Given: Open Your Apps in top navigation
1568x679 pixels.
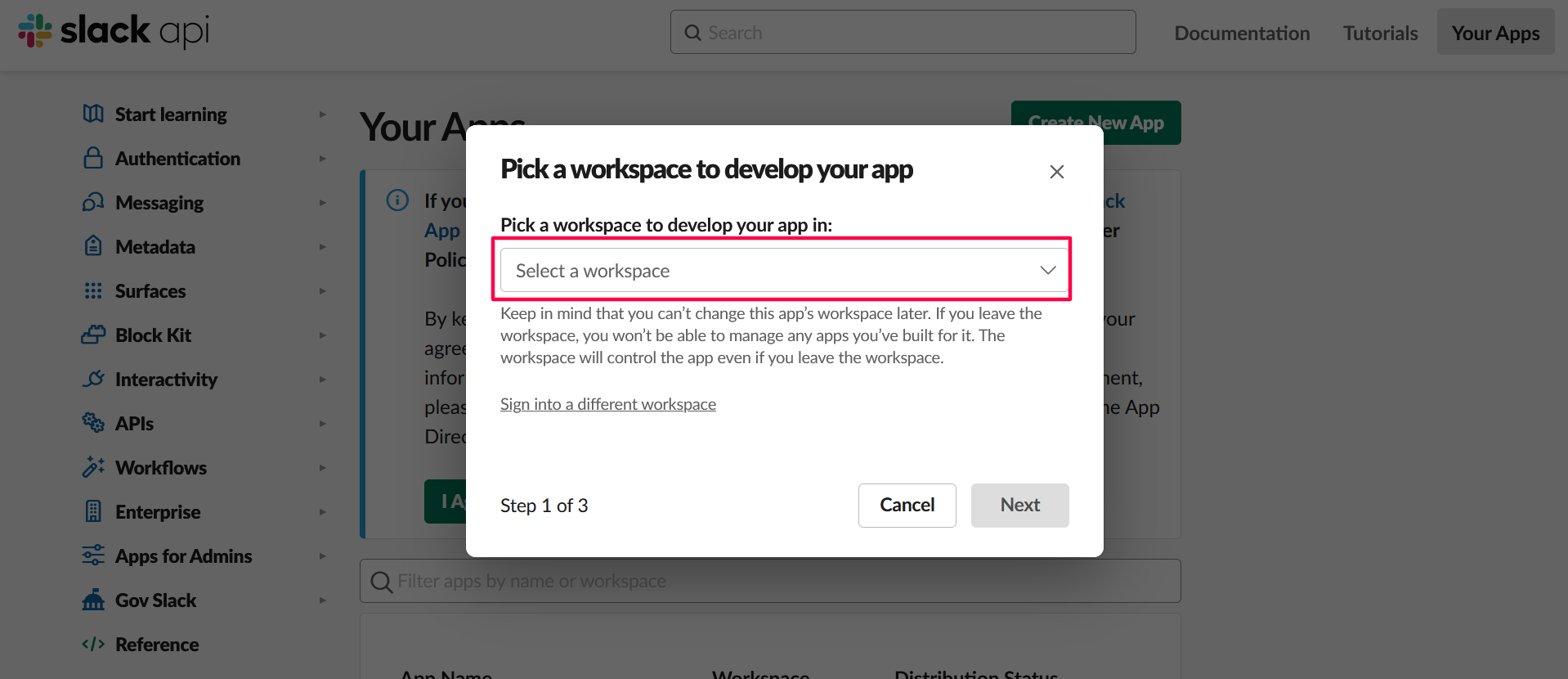Looking at the screenshot, I should (x=1495, y=33).
